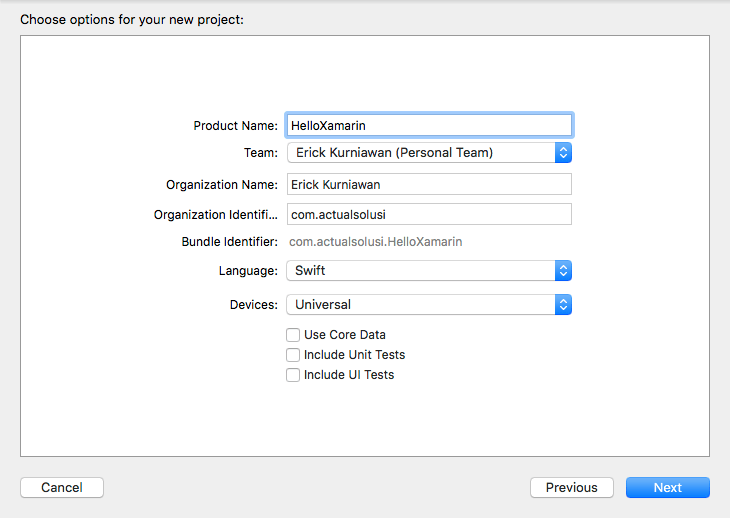Open the Language dropdown set to Swift
The width and height of the screenshot is (730, 518).
coord(420,271)
